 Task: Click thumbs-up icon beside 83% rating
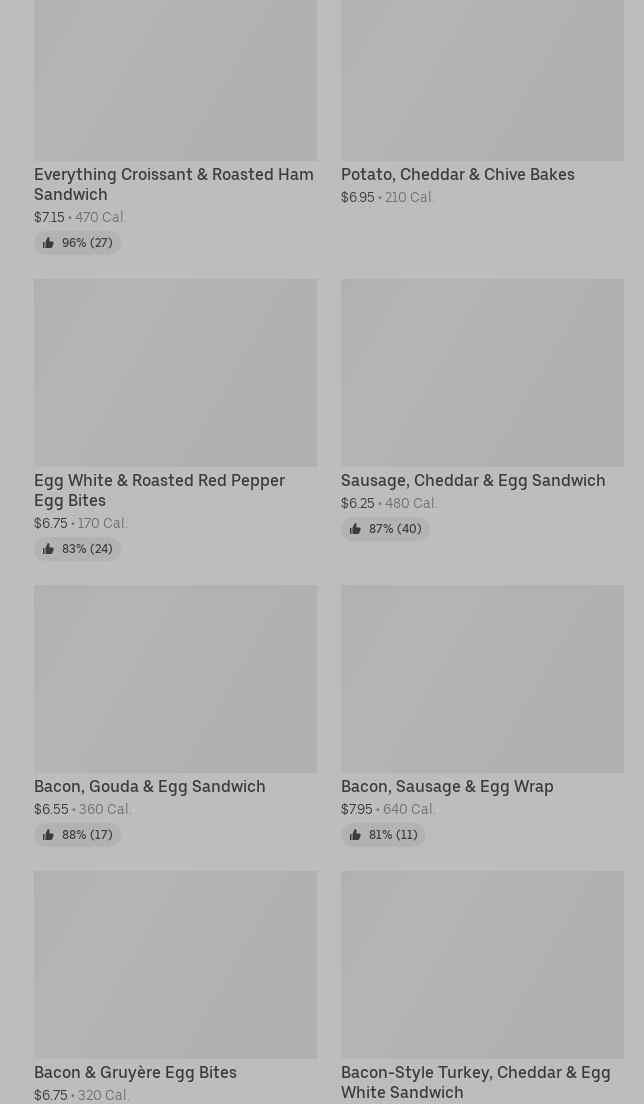click(x=48, y=549)
